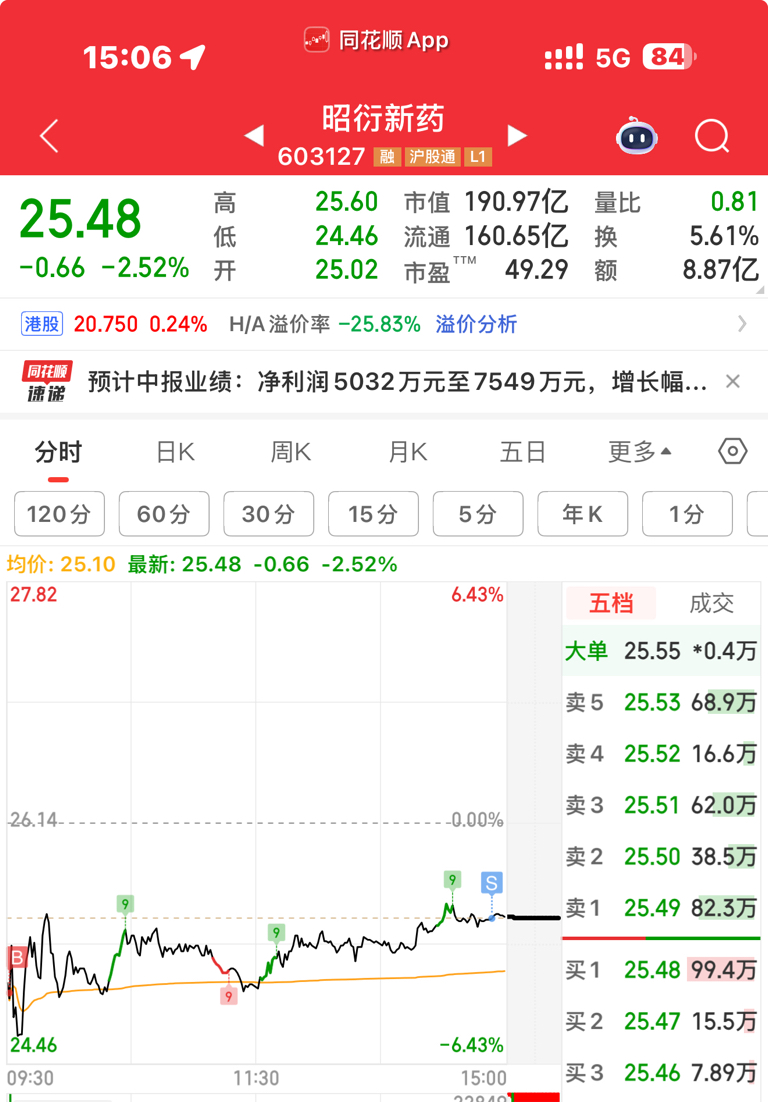Tap the 融 margin badge

pos(387,156)
